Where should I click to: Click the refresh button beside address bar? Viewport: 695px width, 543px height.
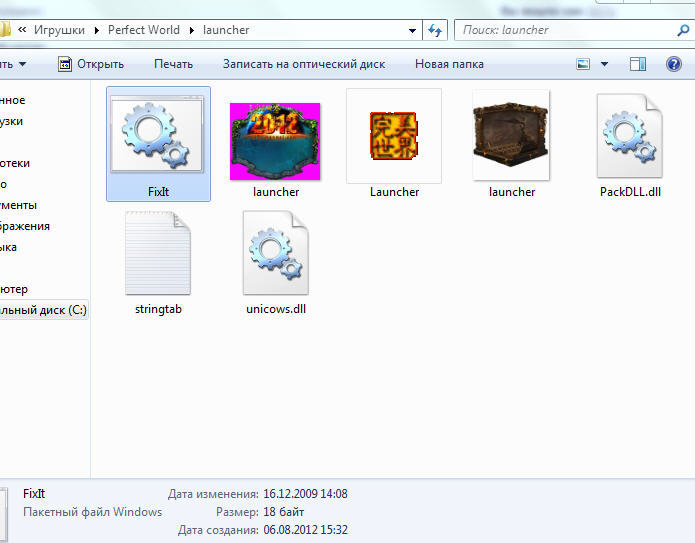[436, 30]
